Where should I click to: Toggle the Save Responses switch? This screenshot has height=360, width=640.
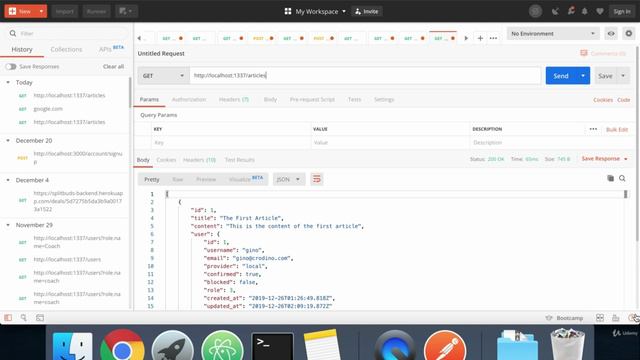11,67
